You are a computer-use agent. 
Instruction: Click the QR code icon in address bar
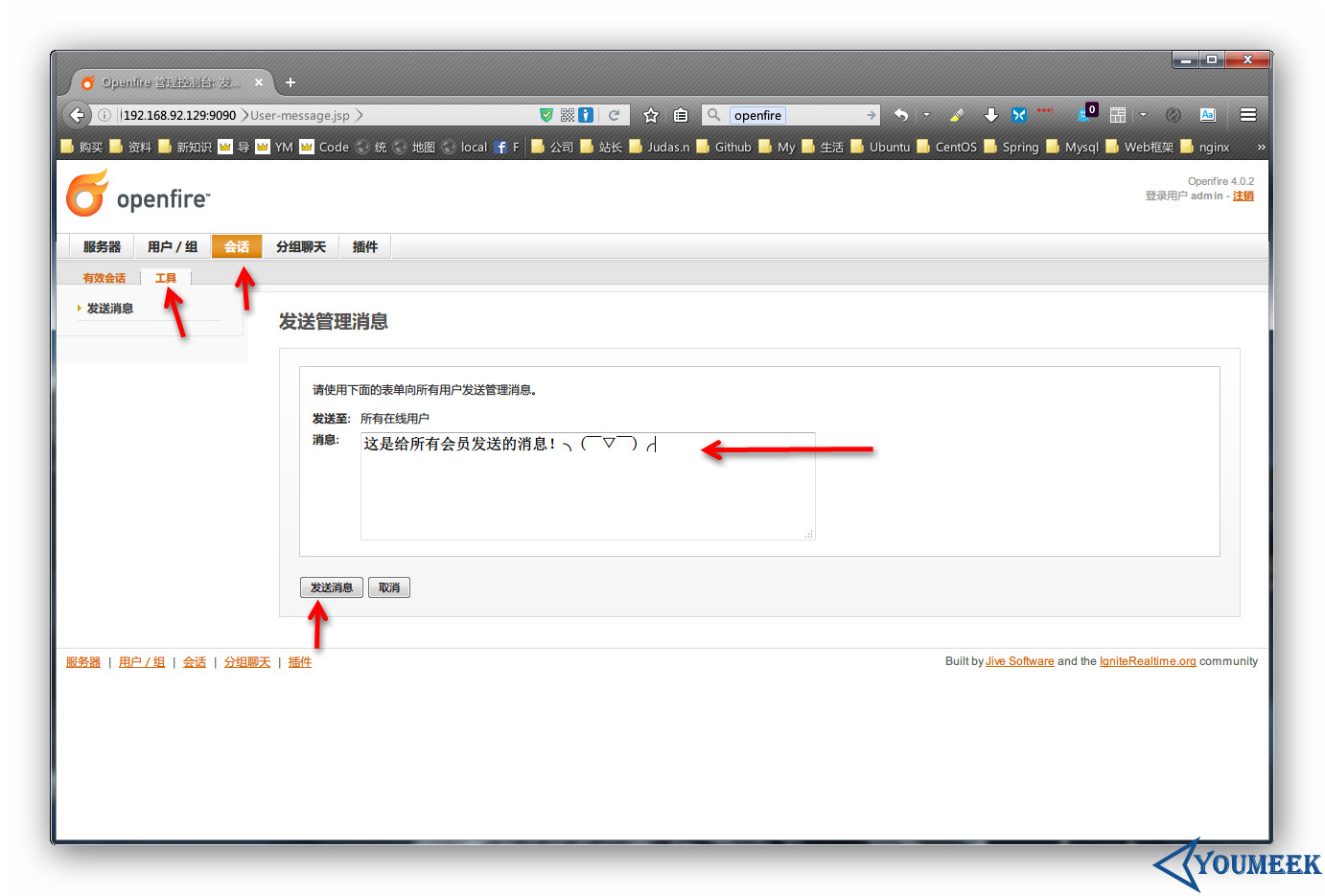pos(568,115)
